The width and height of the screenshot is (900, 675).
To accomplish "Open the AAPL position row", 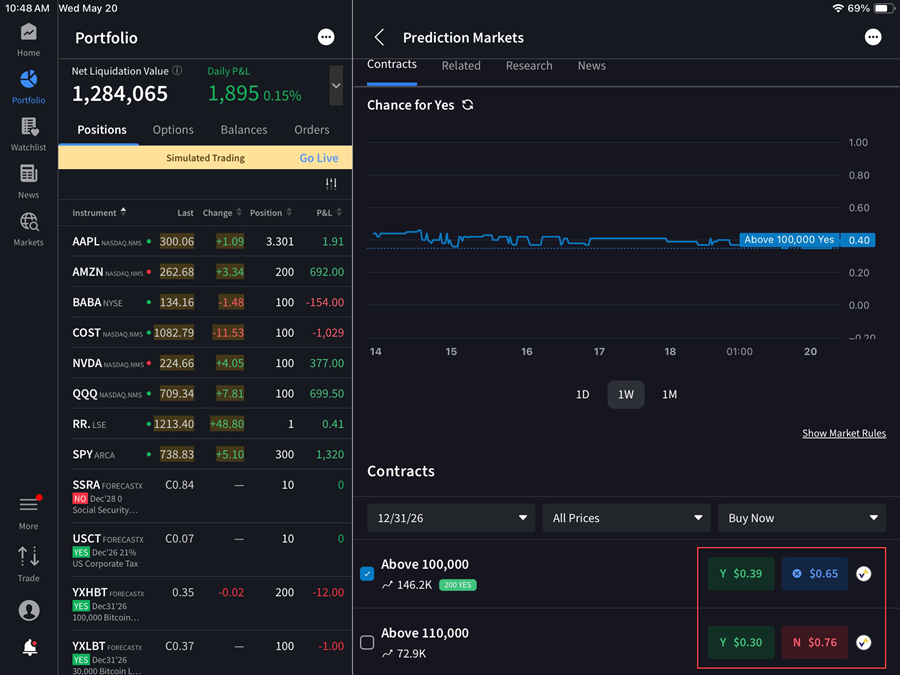I will [x=205, y=241].
